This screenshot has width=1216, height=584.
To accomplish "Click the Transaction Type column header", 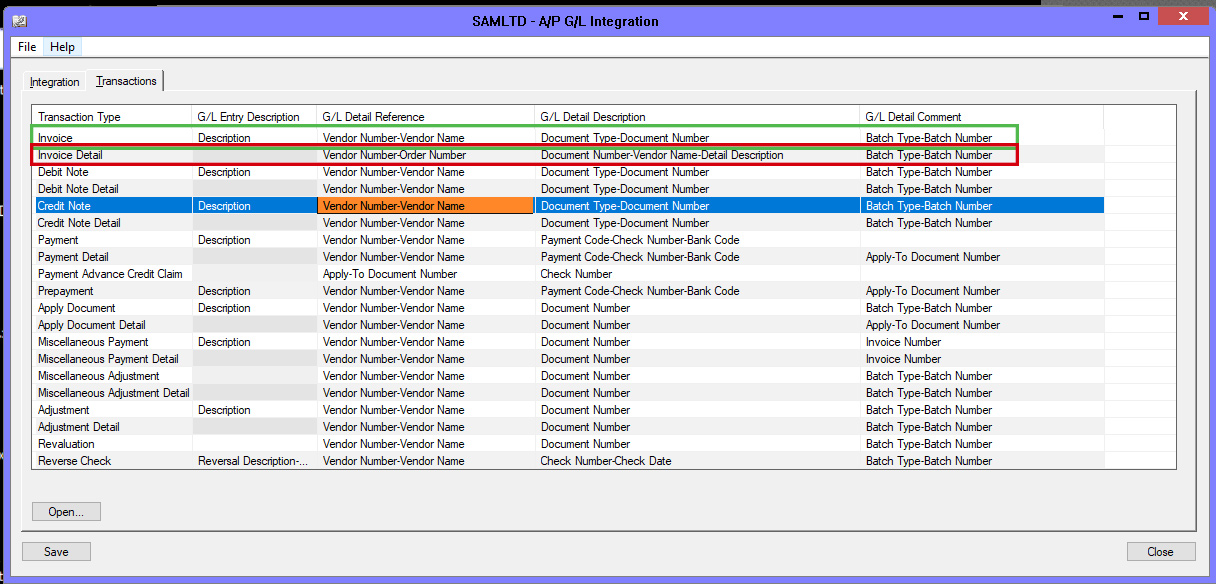I will 112,117.
